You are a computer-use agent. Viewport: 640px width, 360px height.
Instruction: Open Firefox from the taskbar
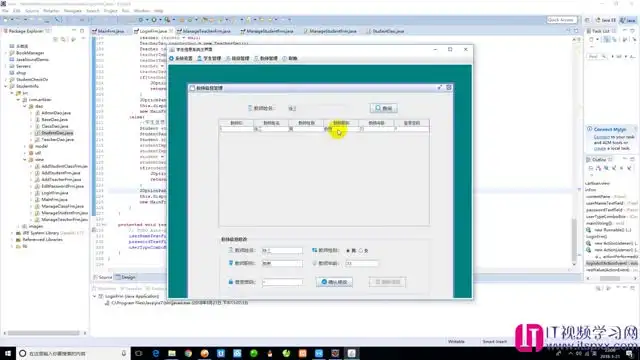click(x=204, y=353)
